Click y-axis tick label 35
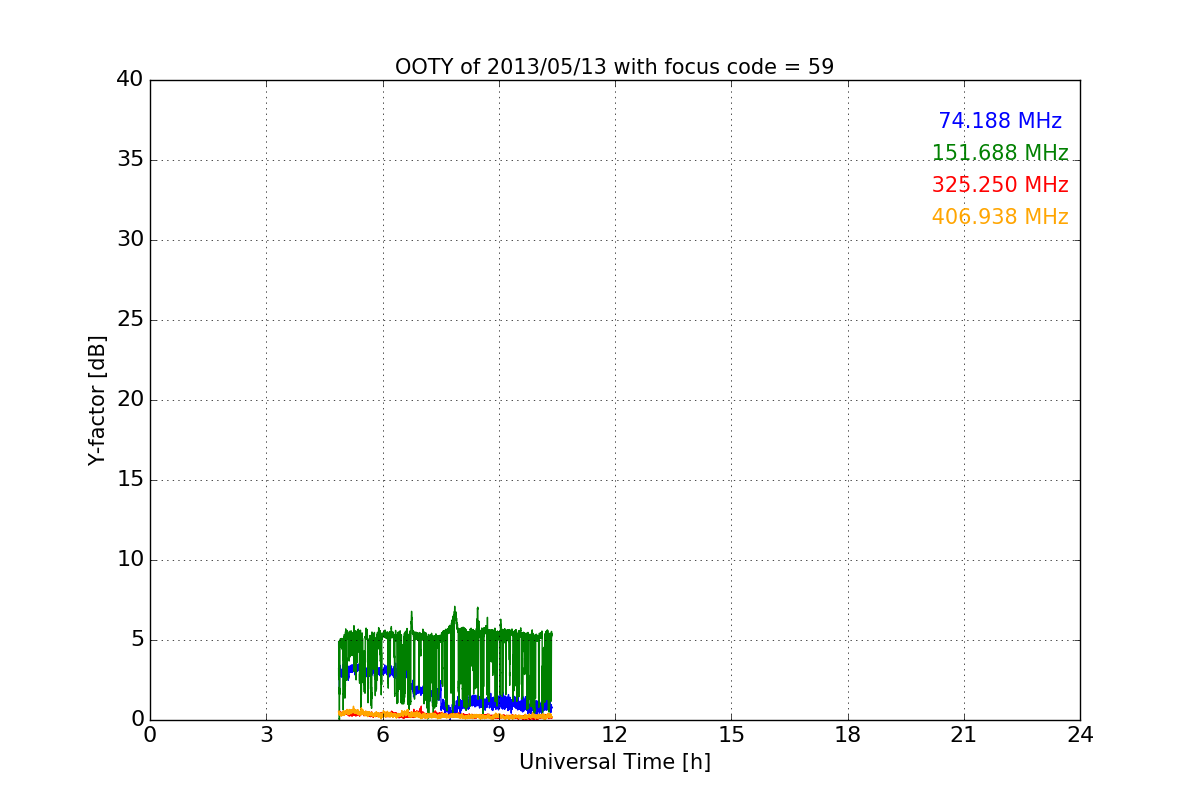Viewport: 1200px width, 800px height. pyautogui.click(x=130, y=159)
